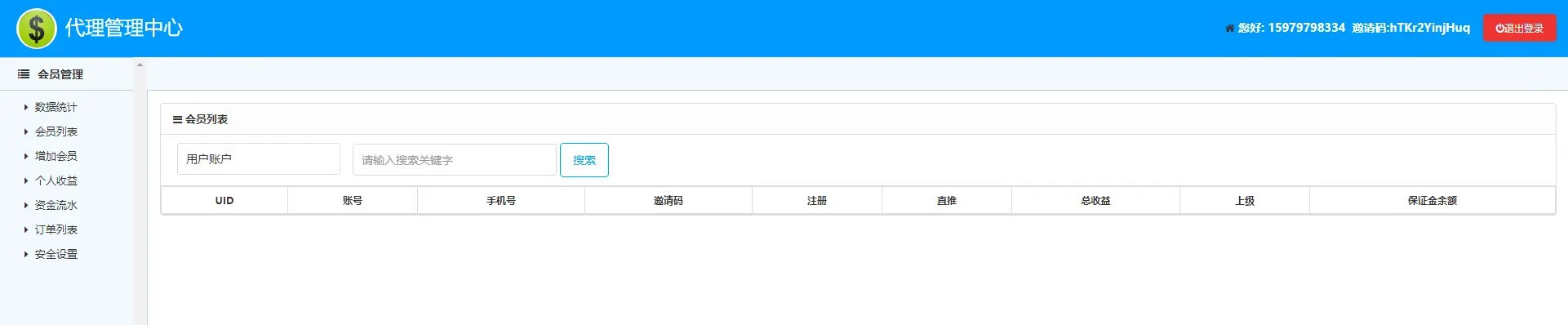
Task: Collapse the 会员管理 sidebar section header
Action: tap(67, 74)
